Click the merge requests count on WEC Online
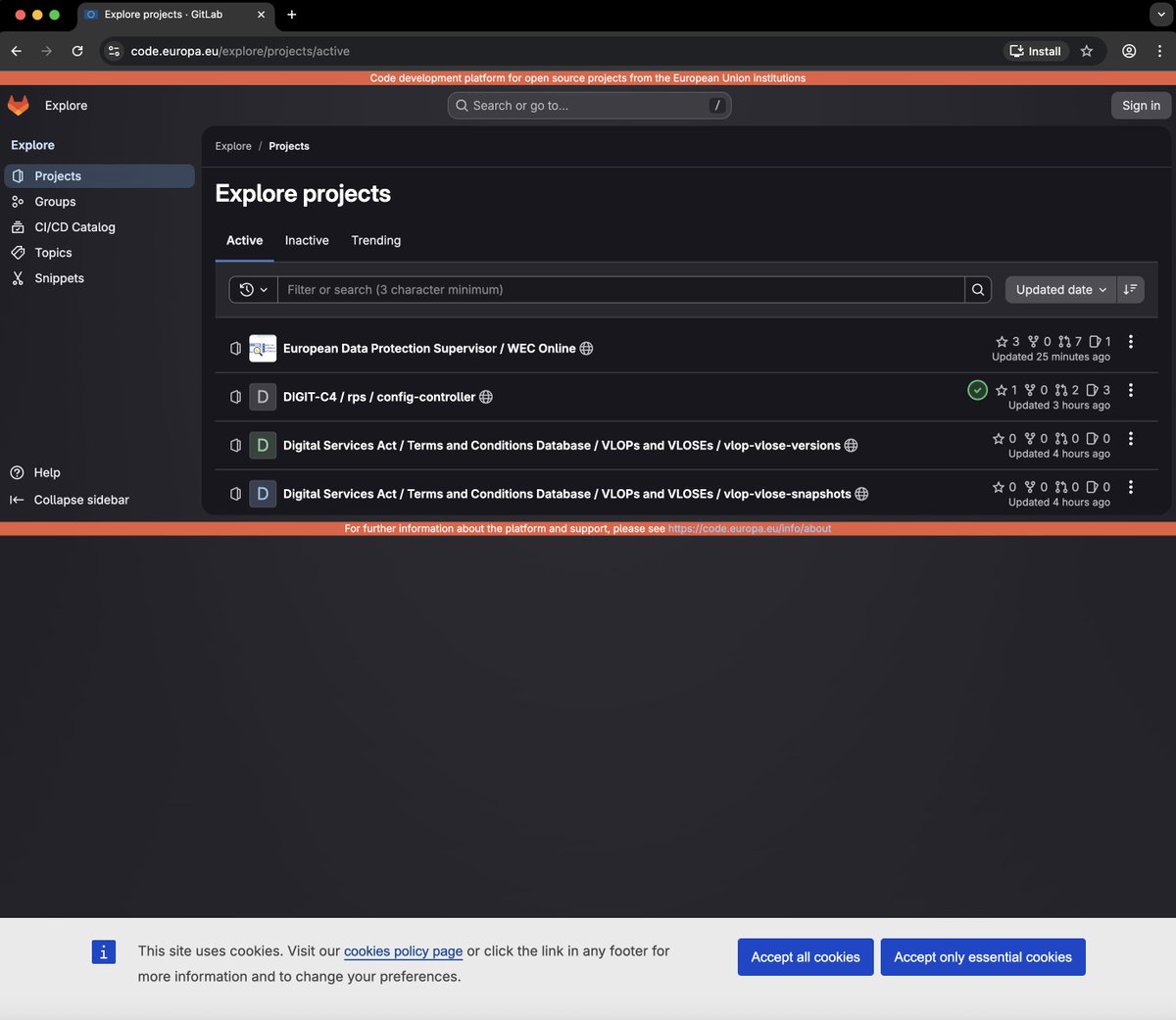This screenshot has height=1020, width=1176. pos(1070,342)
